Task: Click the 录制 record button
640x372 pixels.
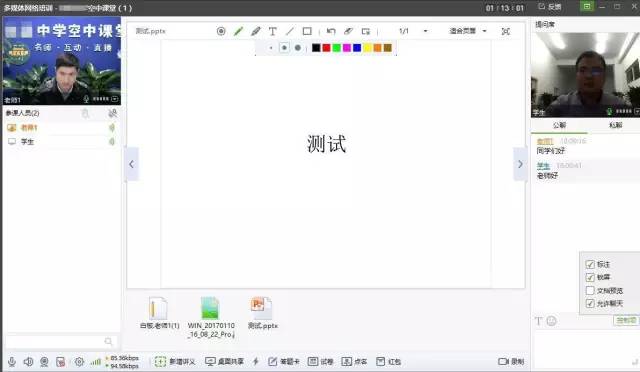Action: 511,362
